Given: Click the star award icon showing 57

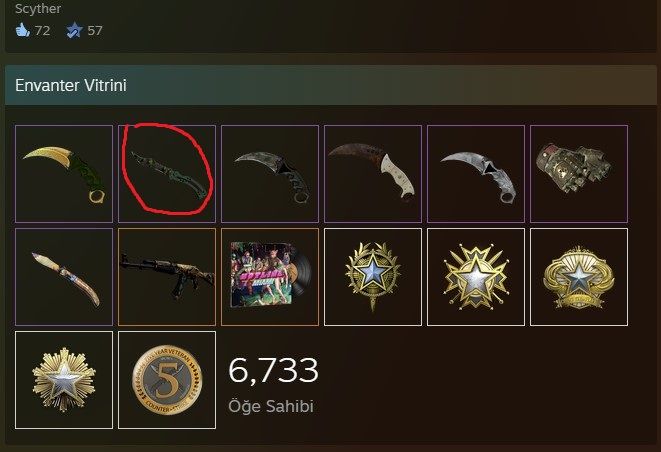Looking at the screenshot, I should [x=74, y=30].
